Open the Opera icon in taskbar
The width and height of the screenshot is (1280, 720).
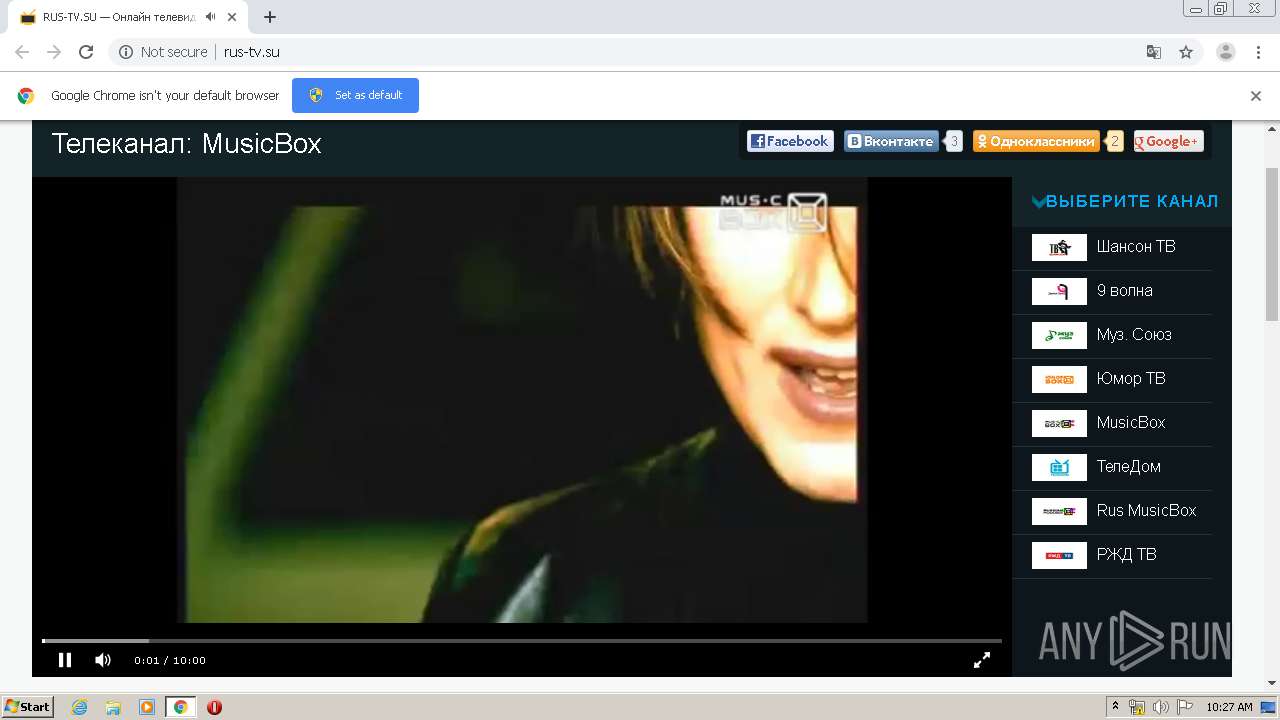click(214, 707)
